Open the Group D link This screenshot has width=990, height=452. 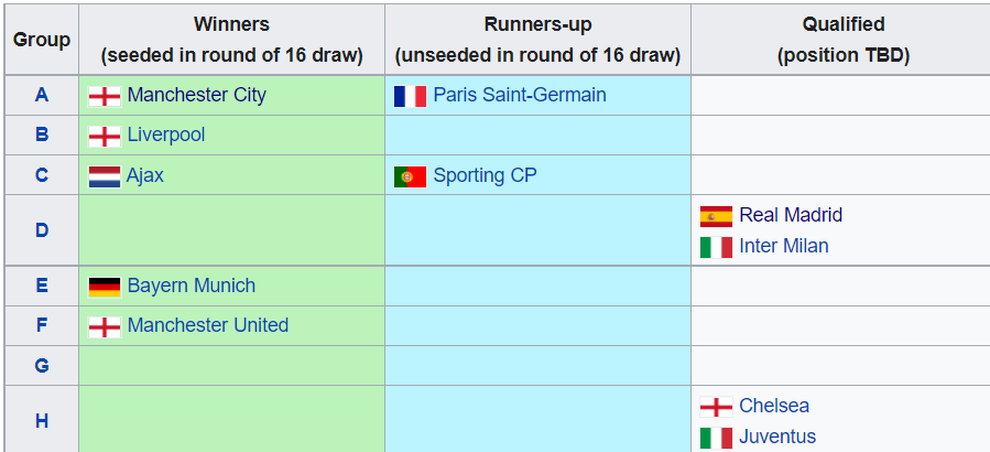42,231
